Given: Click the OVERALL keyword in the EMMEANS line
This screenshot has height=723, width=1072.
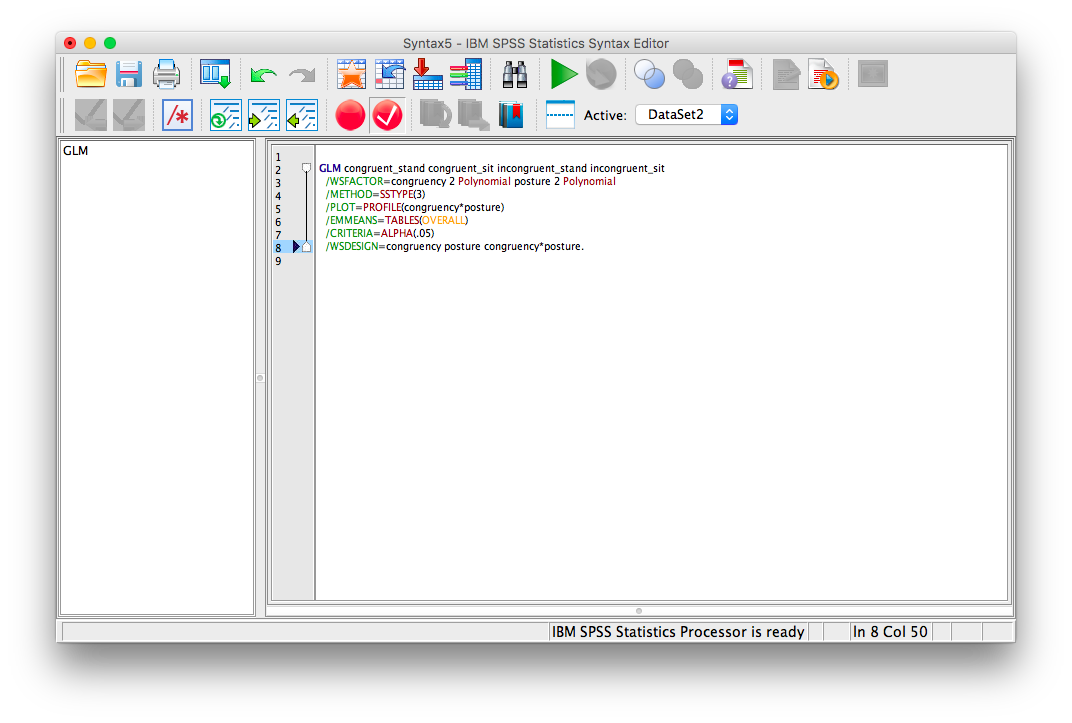Looking at the screenshot, I should [x=443, y=220].
